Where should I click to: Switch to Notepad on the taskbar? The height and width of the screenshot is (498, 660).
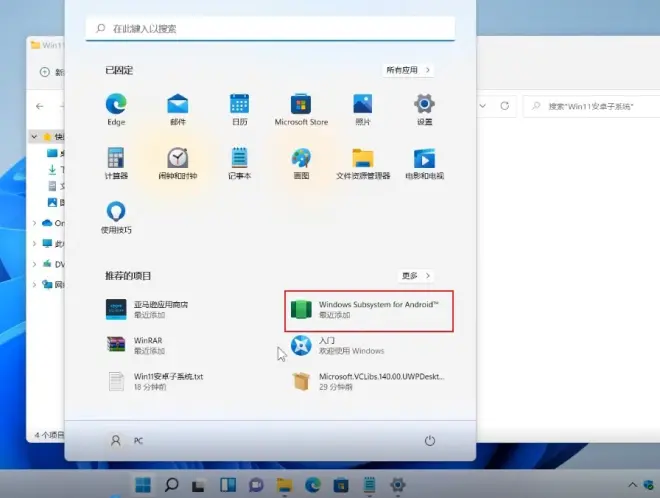tap(369, 485)
